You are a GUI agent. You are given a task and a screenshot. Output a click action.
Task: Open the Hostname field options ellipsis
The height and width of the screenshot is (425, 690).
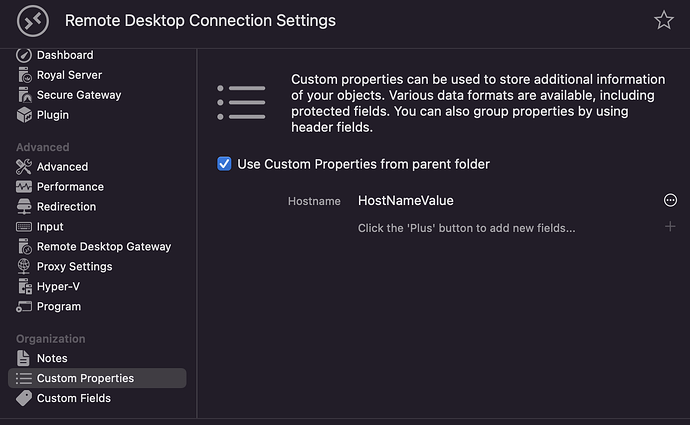[x=670, y=201]
